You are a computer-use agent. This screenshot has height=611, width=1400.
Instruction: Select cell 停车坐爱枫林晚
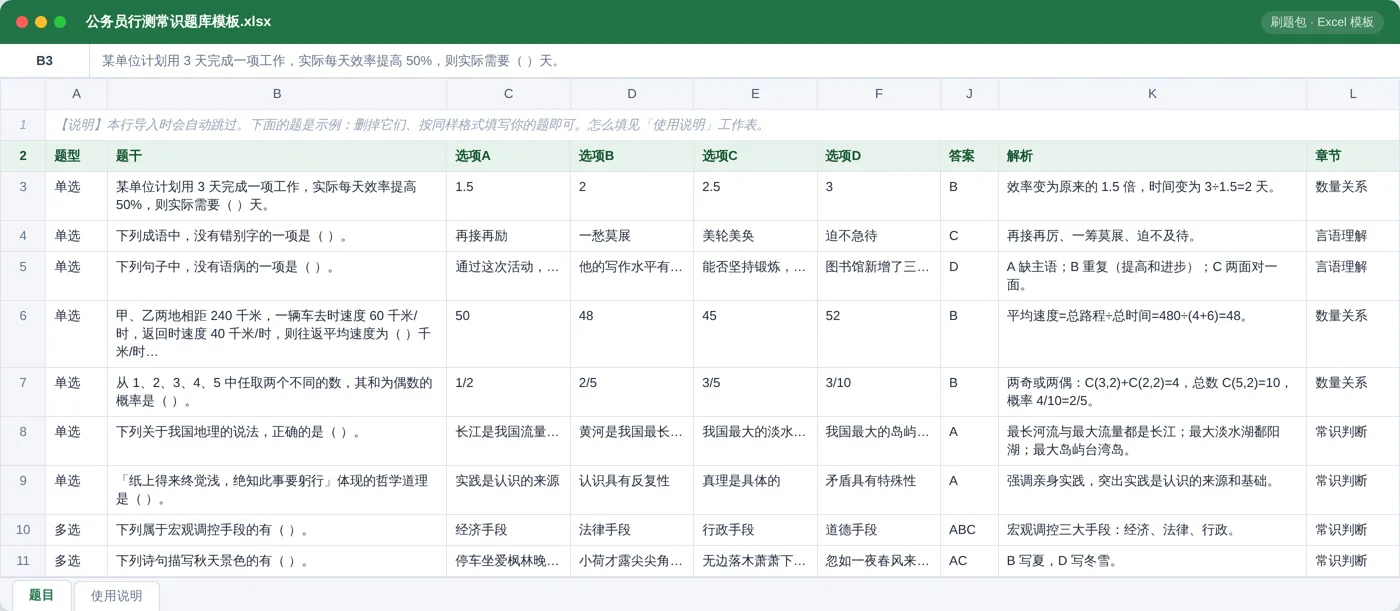508,561
